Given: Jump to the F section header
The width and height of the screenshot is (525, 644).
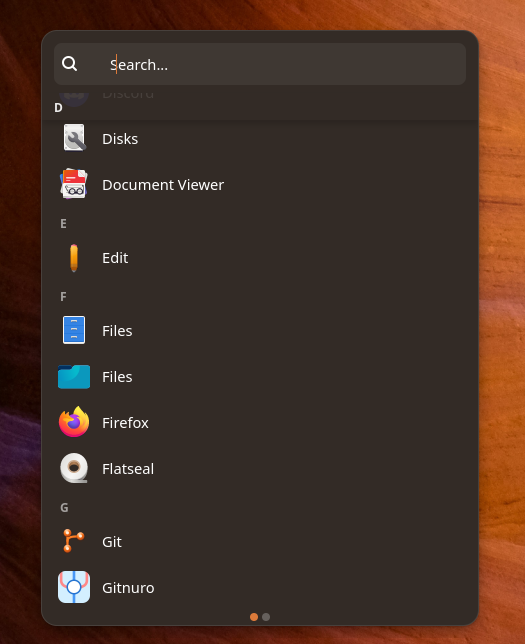Looking at the screenshot, I should coord(63,297).
